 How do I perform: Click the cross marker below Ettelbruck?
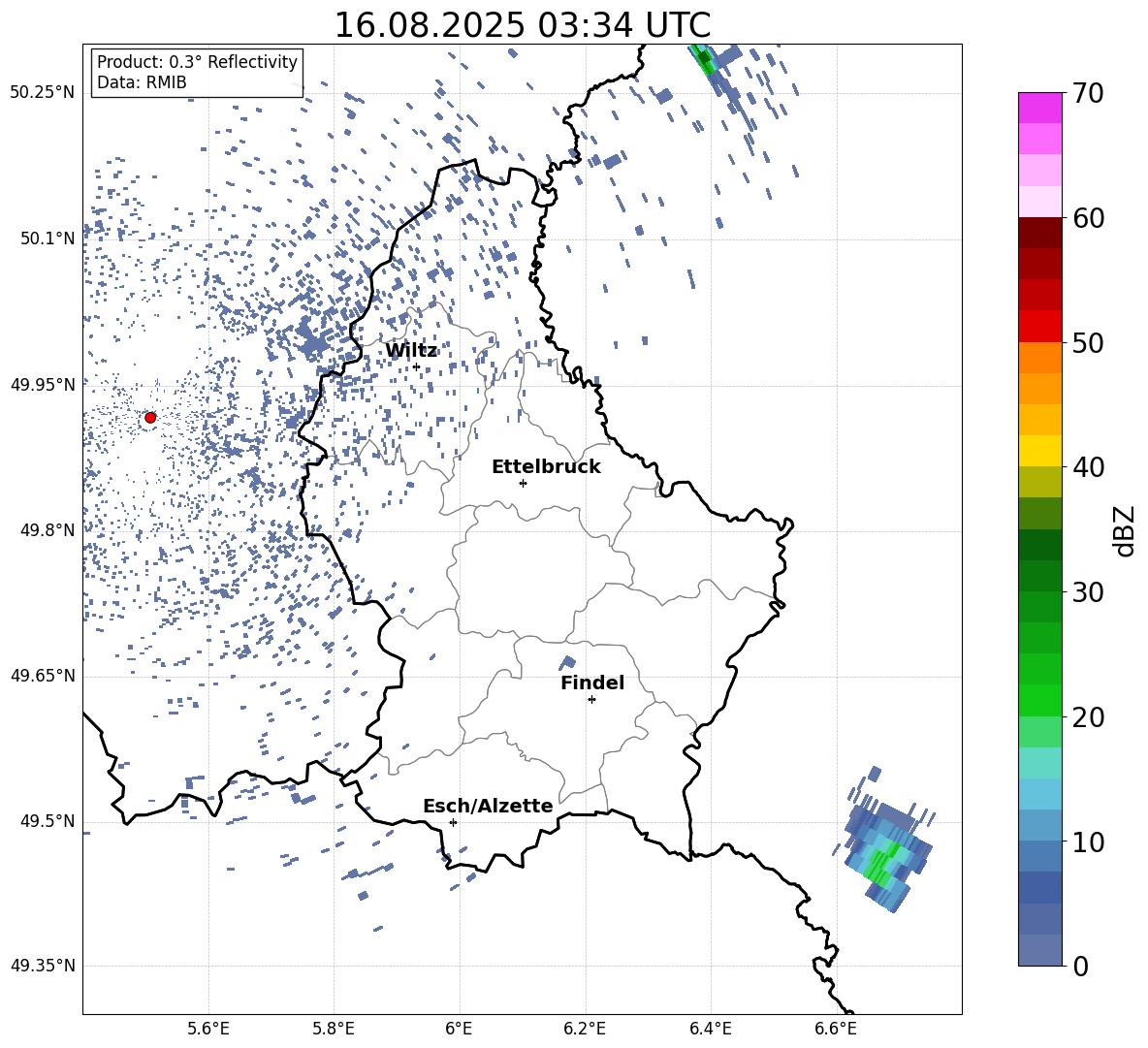click(523, 483)
